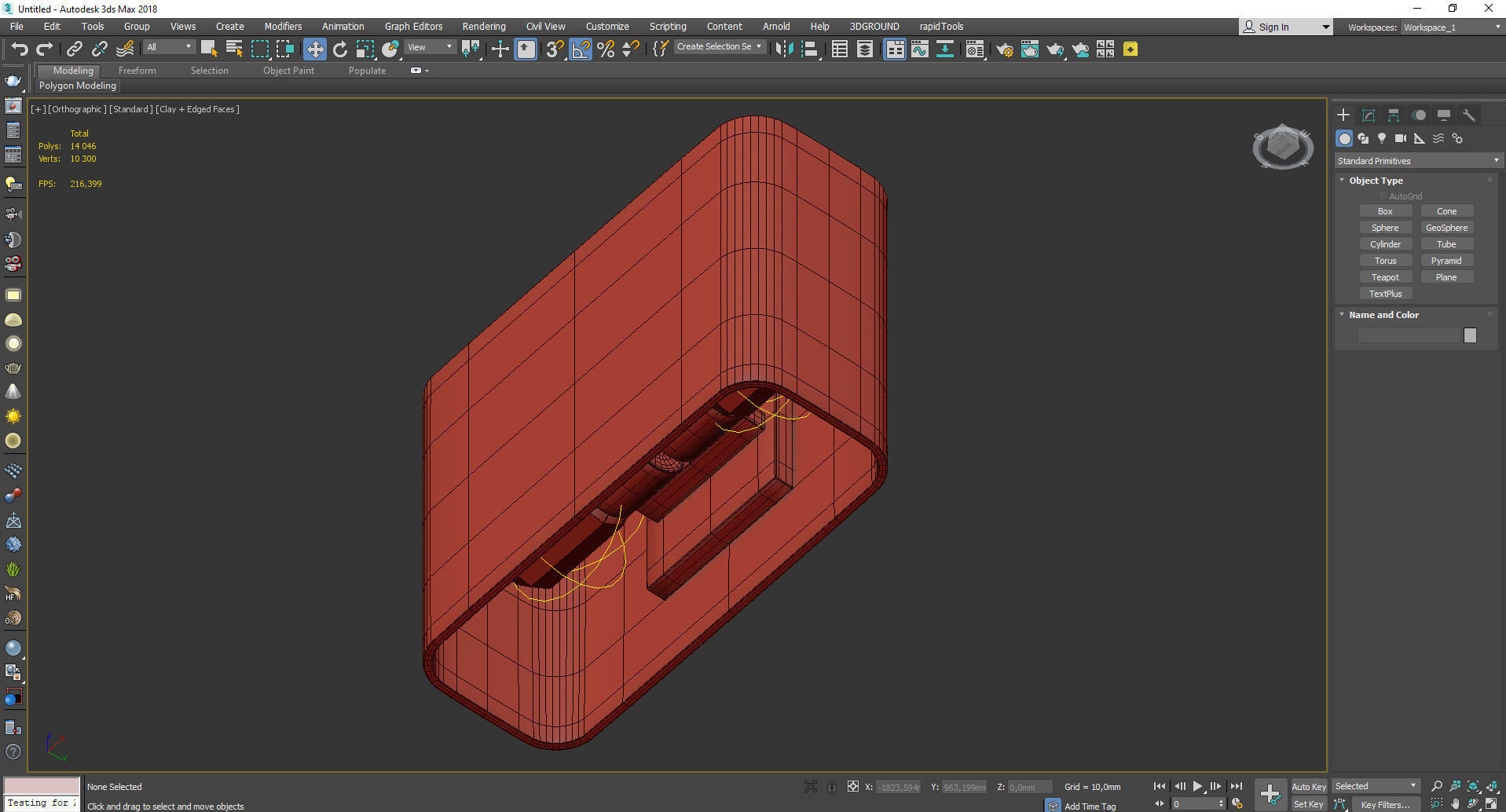Open the Graph Editors menu
The image size is (1506, 812).
(413, 27)
